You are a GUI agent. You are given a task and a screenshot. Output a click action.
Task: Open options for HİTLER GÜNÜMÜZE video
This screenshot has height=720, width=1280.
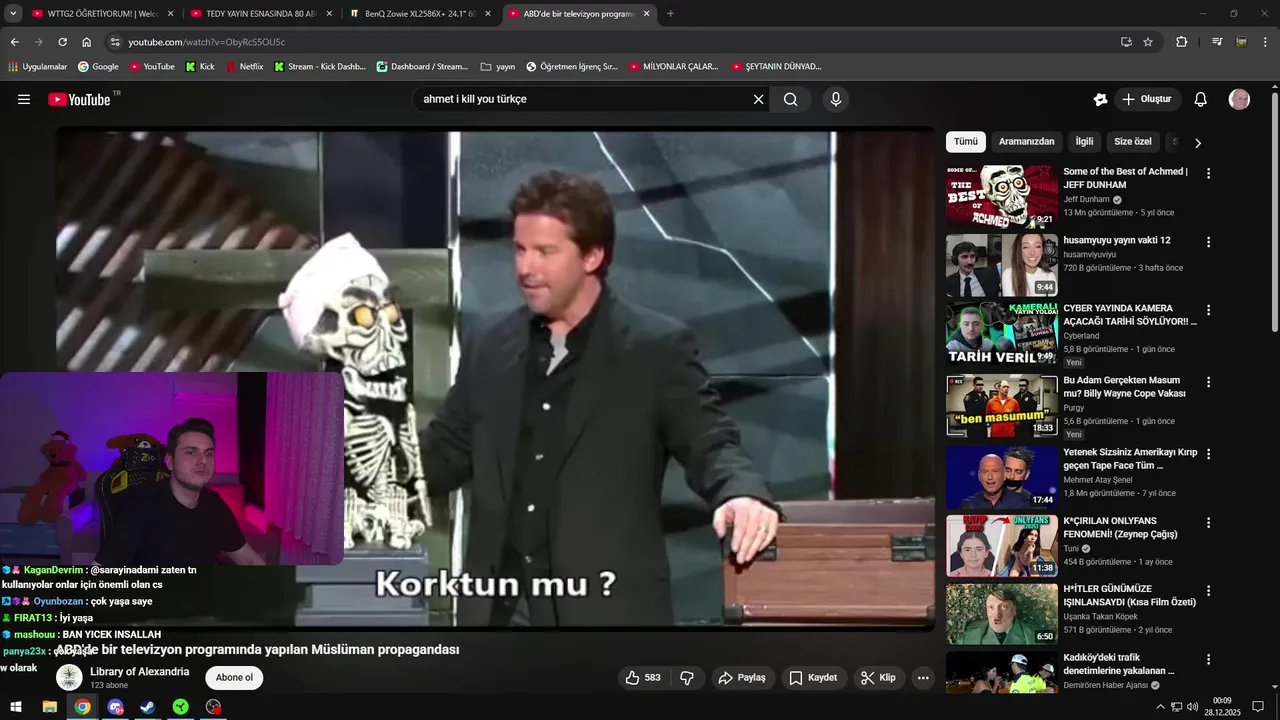[x=1208, y=591]
